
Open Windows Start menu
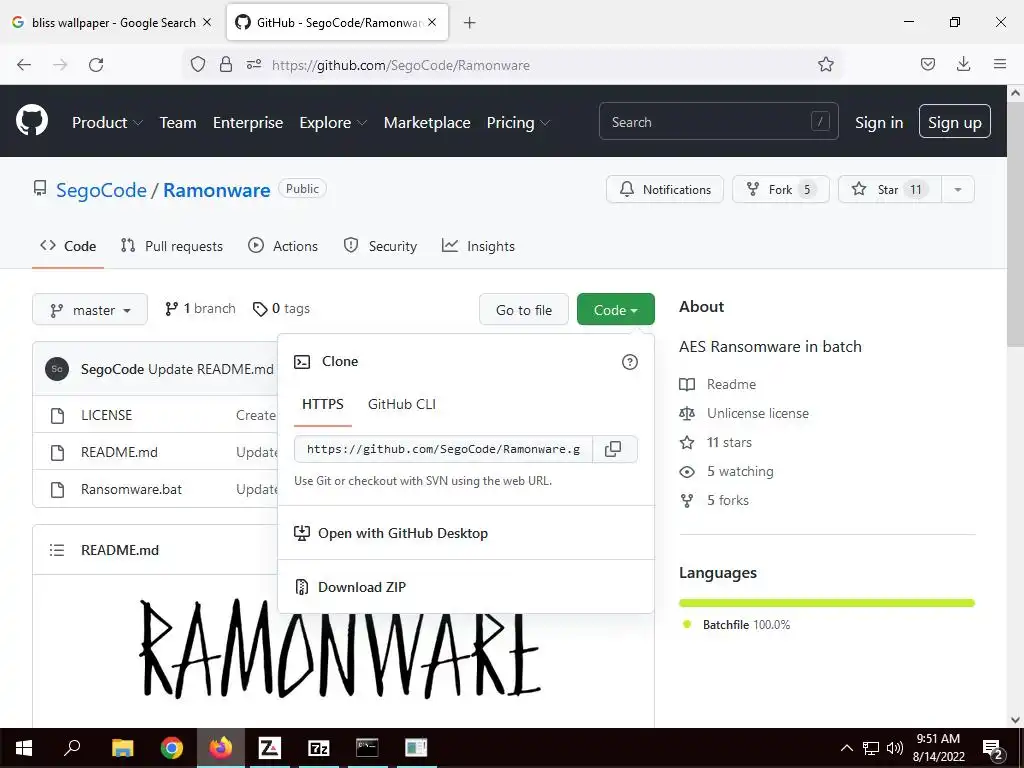click(24, 748)
